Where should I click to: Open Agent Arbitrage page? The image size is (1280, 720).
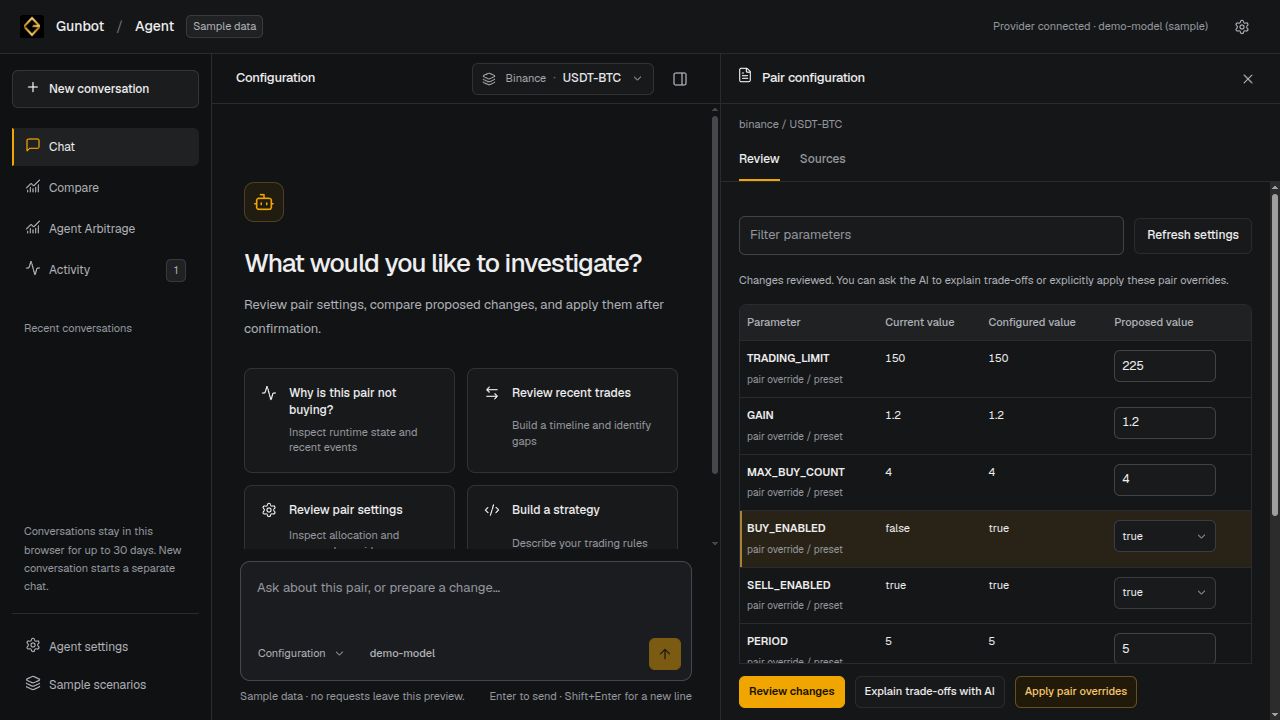105,229
